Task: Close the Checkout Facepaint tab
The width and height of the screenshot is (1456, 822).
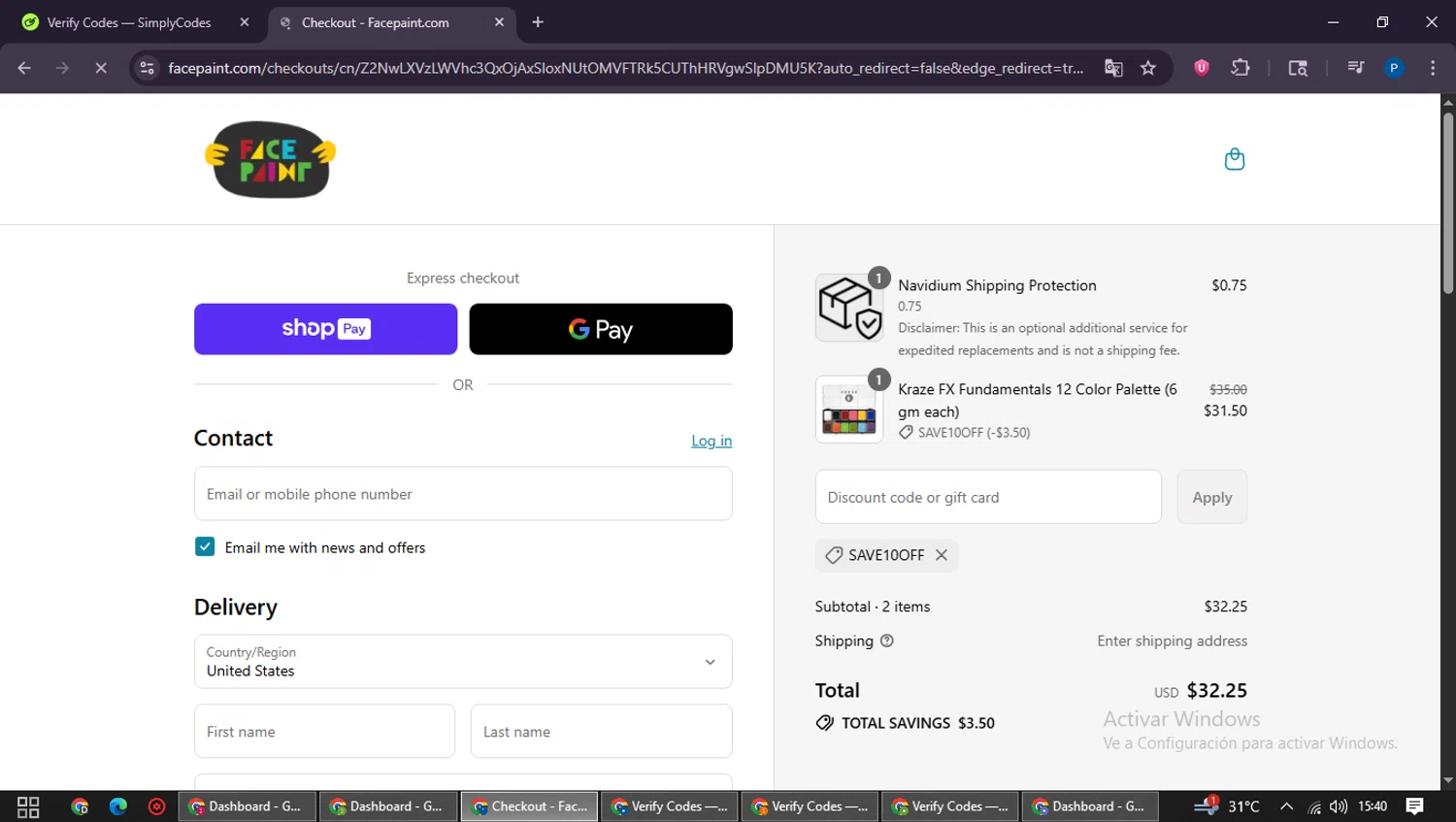Action: point(499,22)
